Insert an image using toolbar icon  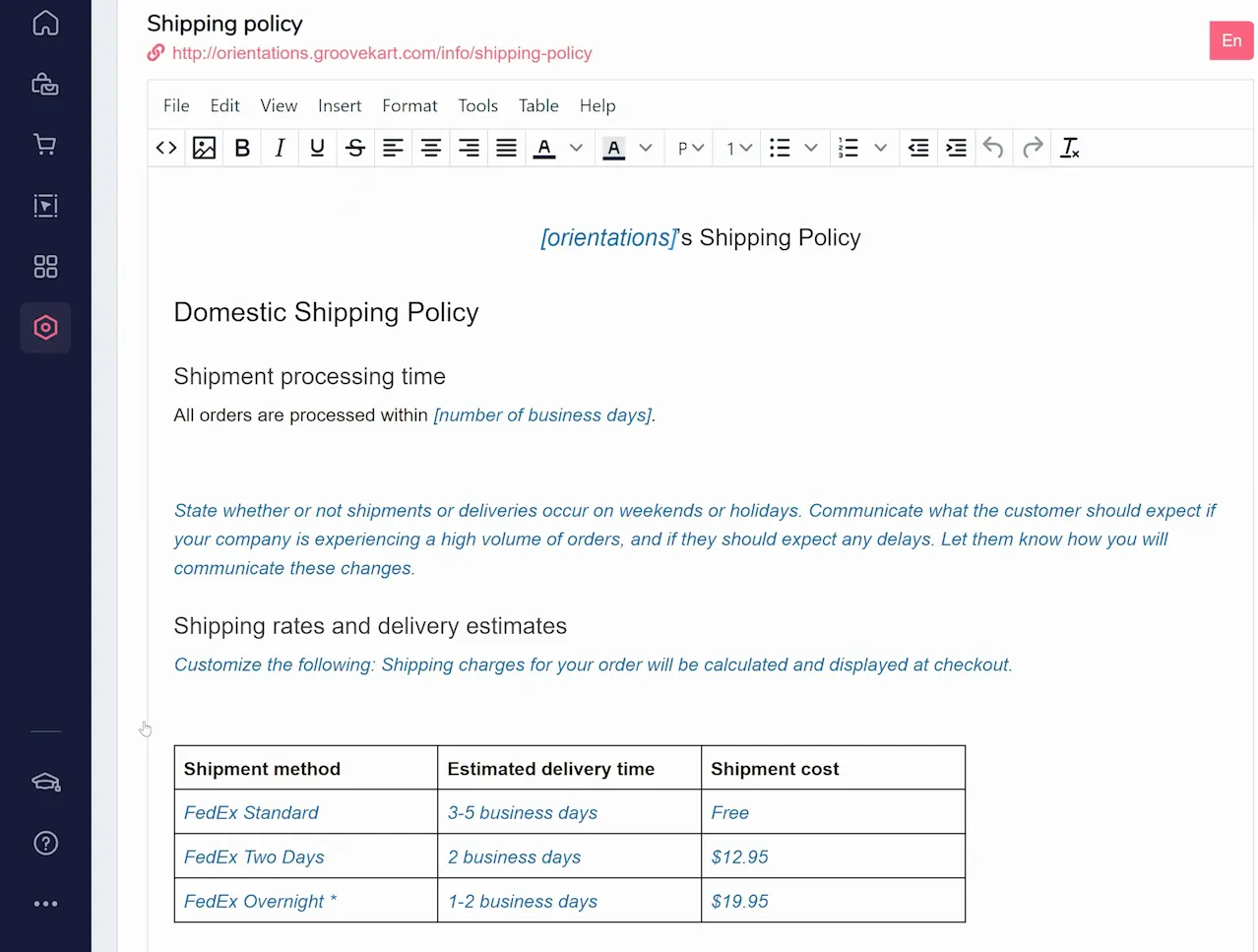[204, 148]
